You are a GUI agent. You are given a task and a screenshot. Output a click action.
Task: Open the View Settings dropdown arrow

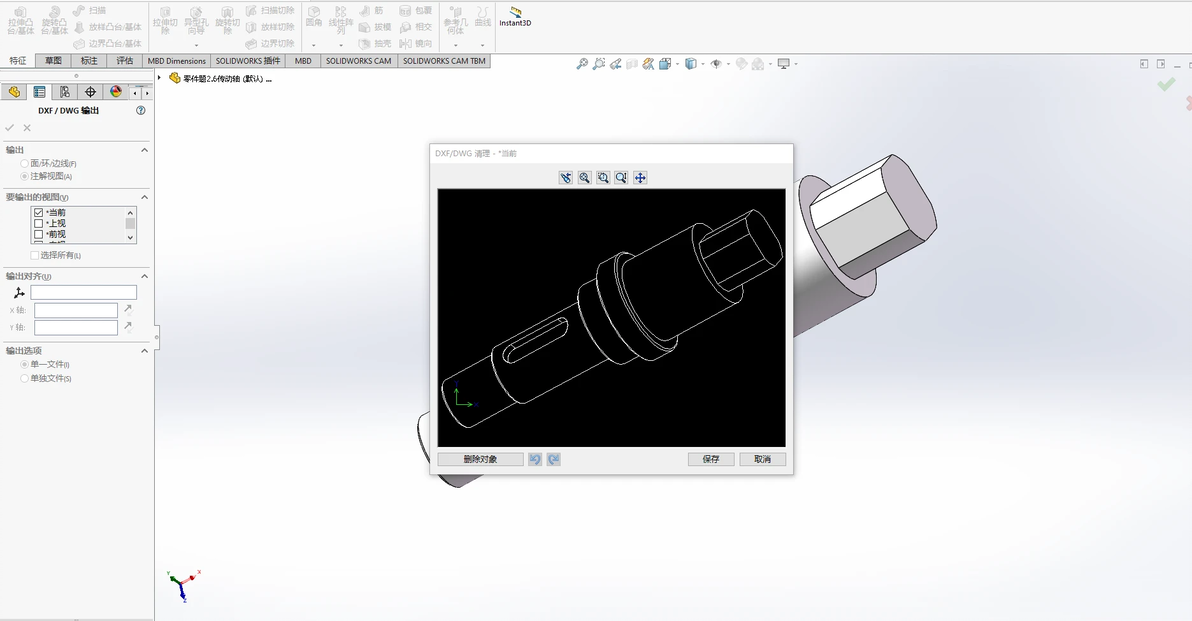click(796, 64)
